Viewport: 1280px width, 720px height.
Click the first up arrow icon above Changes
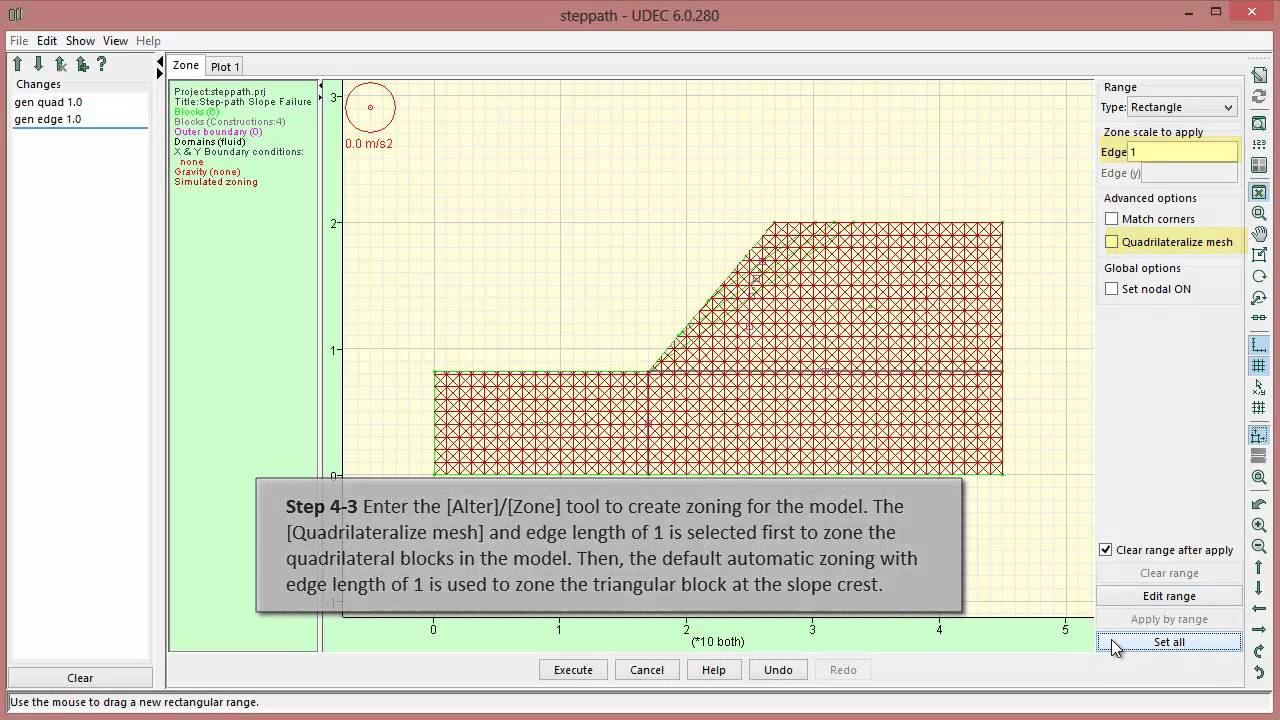point(17,64)
